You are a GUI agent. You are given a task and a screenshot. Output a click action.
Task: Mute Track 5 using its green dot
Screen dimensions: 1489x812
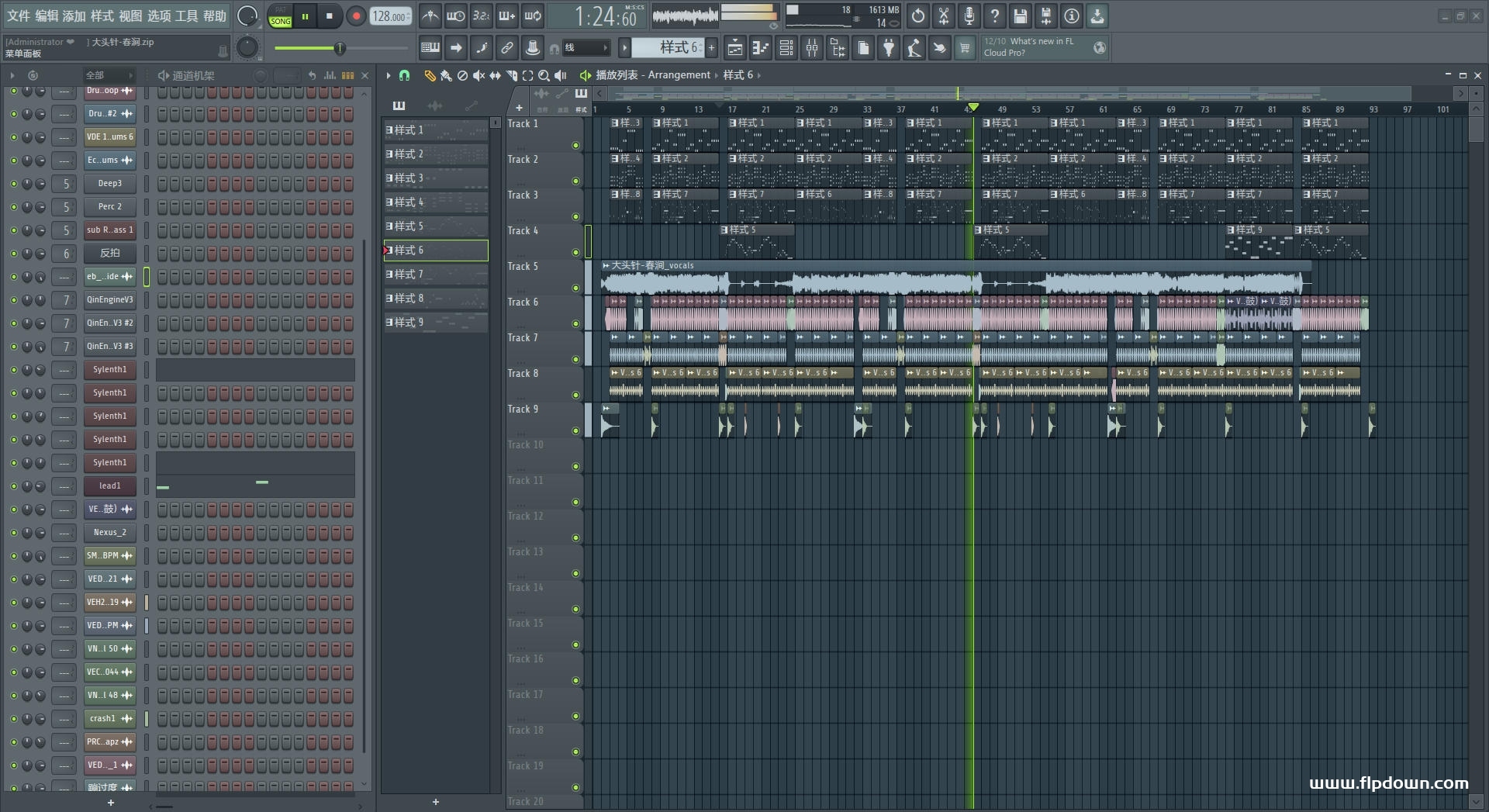point(575,288)
